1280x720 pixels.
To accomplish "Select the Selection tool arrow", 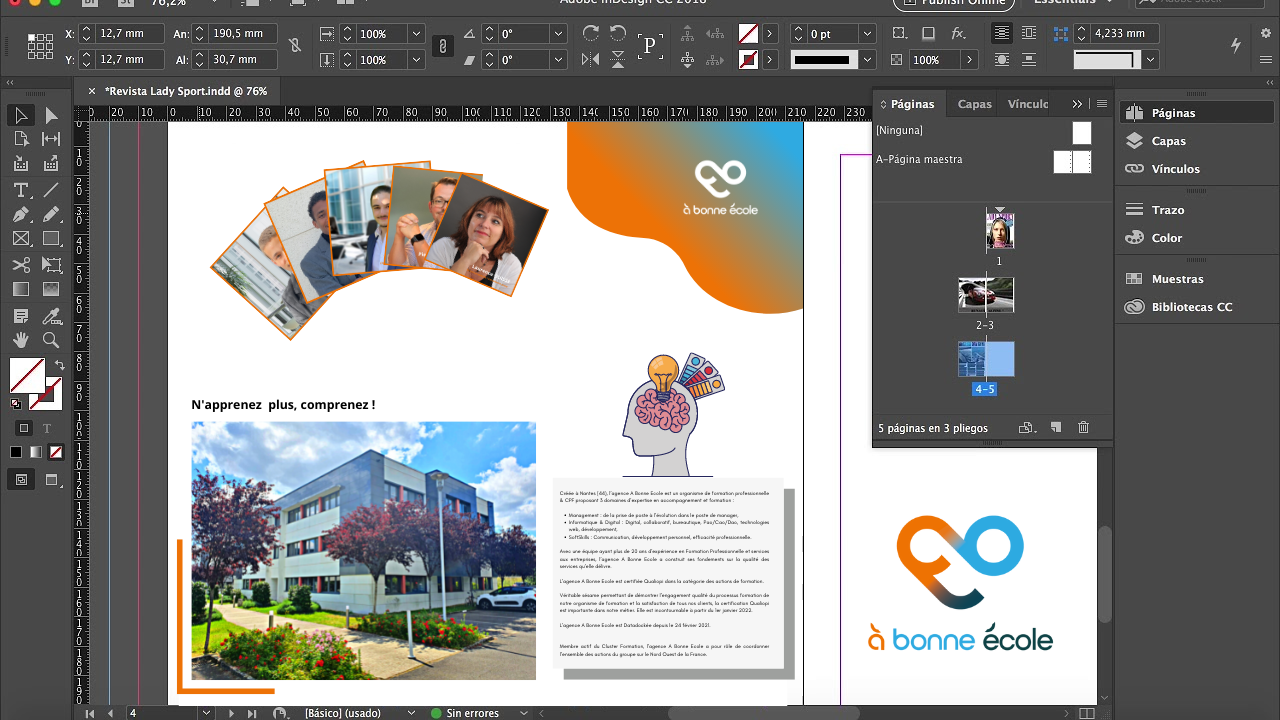I will [21, 115].
